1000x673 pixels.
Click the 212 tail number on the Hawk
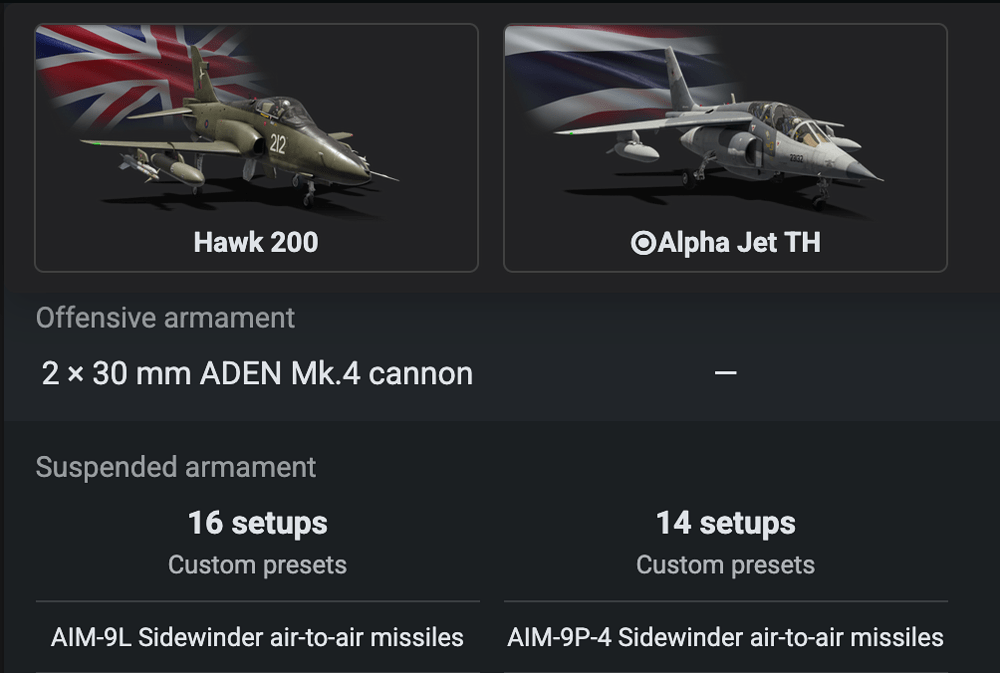click(x=277, y=144)
